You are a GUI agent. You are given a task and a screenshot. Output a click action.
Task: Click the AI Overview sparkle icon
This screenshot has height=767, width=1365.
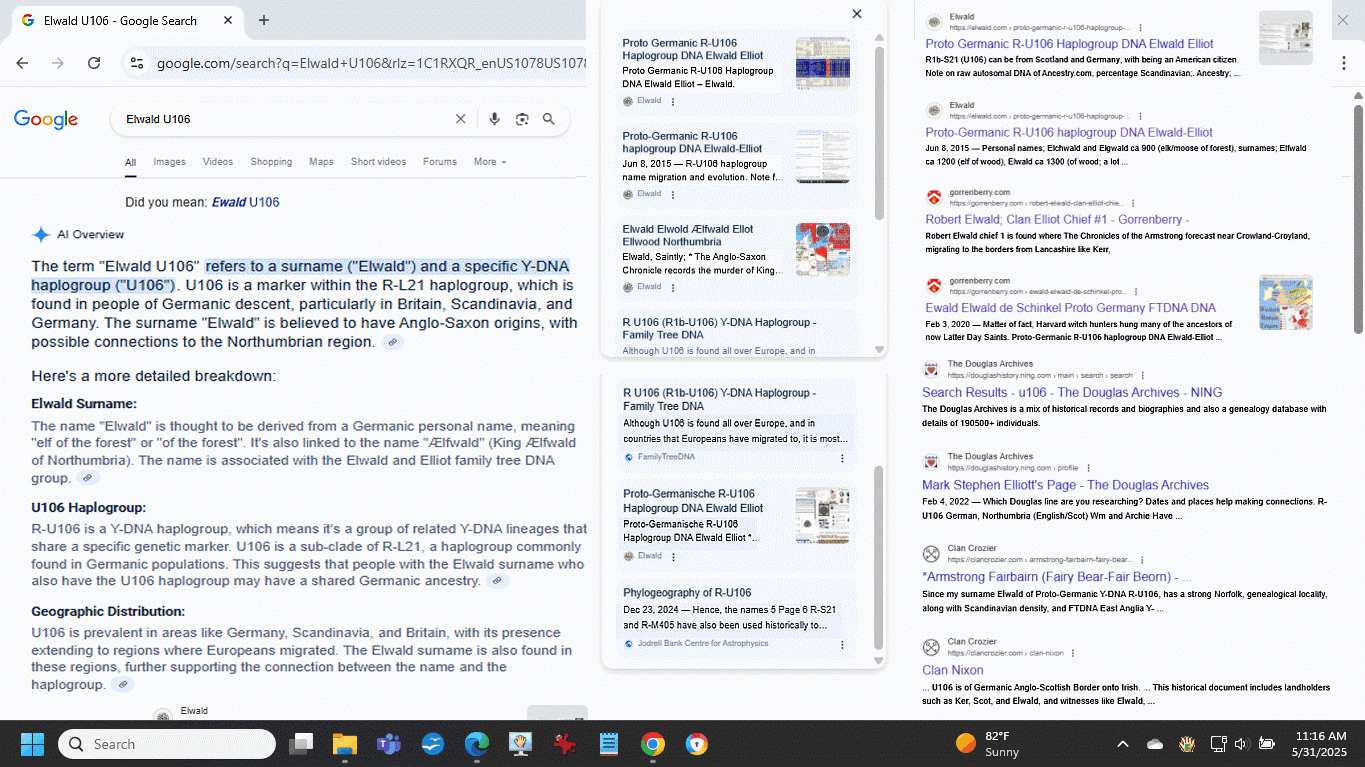point(41,235)
